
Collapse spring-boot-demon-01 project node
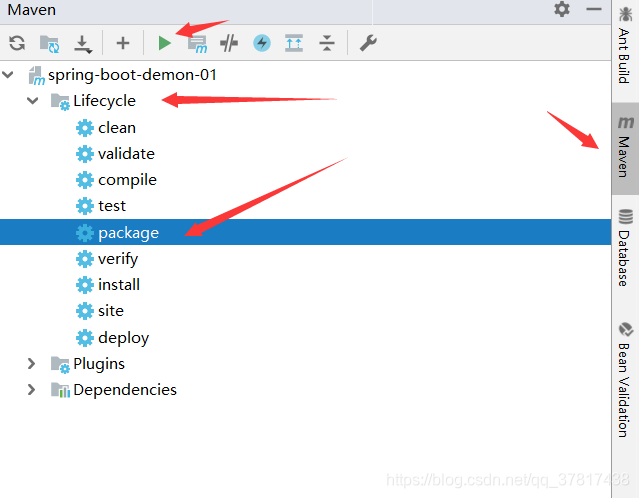(x=8, y=75)
